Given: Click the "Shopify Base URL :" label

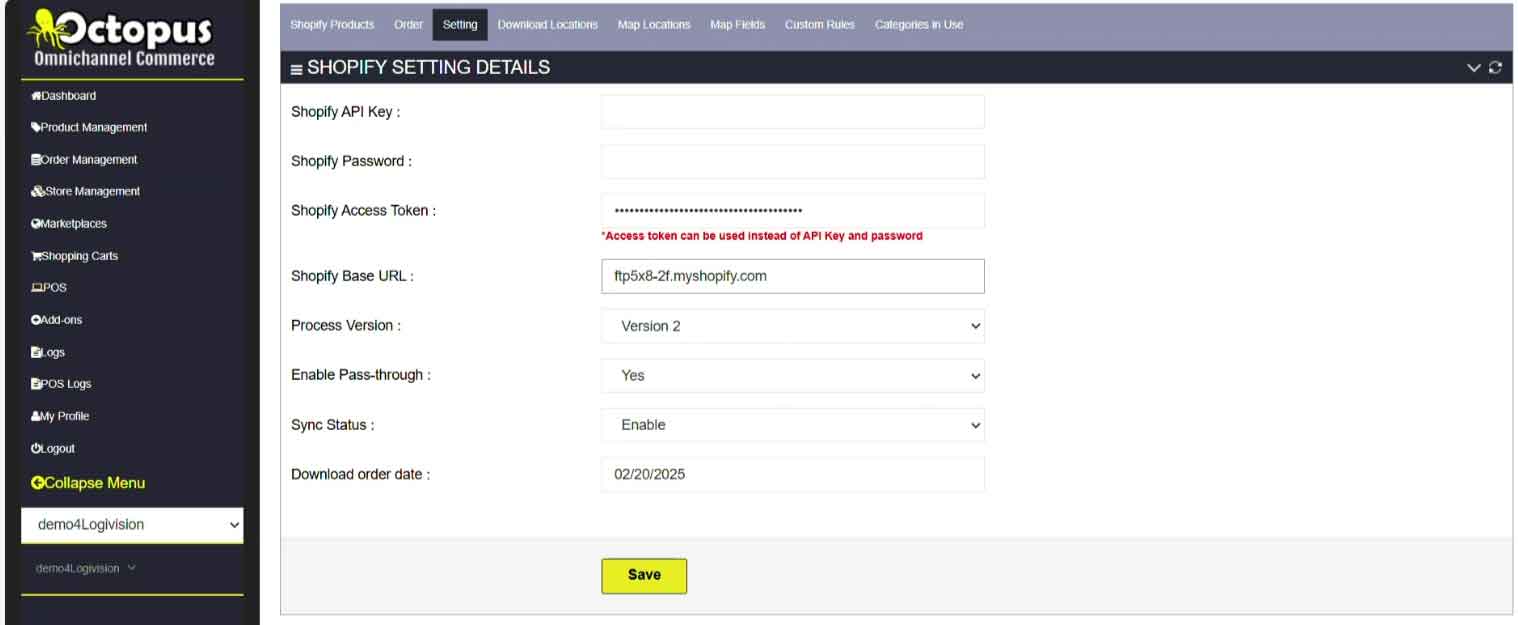Looking at the screenshot, I should 352,276.
